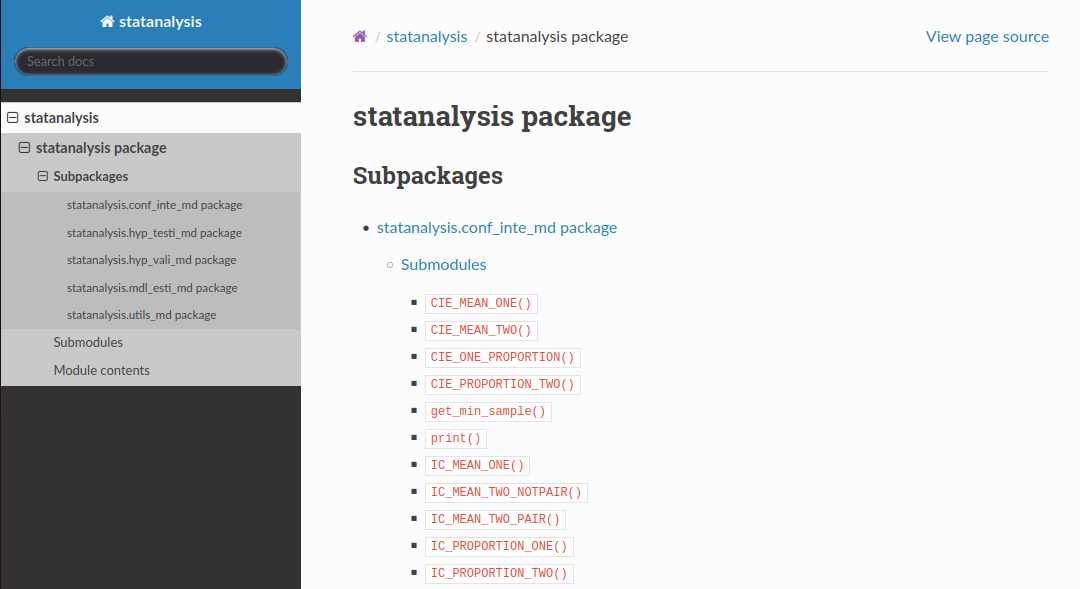Open IC_PROPORTION_TWO() documentation
Viewport: 1080px width, 589px height.
pos(499,573)
